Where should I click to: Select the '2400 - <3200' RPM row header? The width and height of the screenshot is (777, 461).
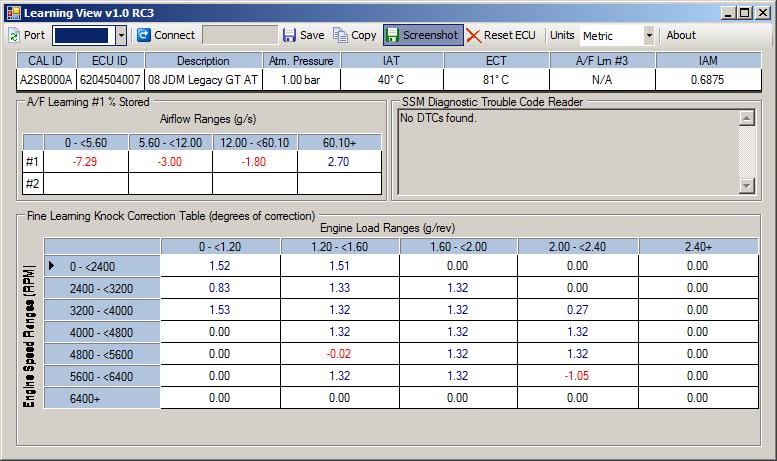102,288
